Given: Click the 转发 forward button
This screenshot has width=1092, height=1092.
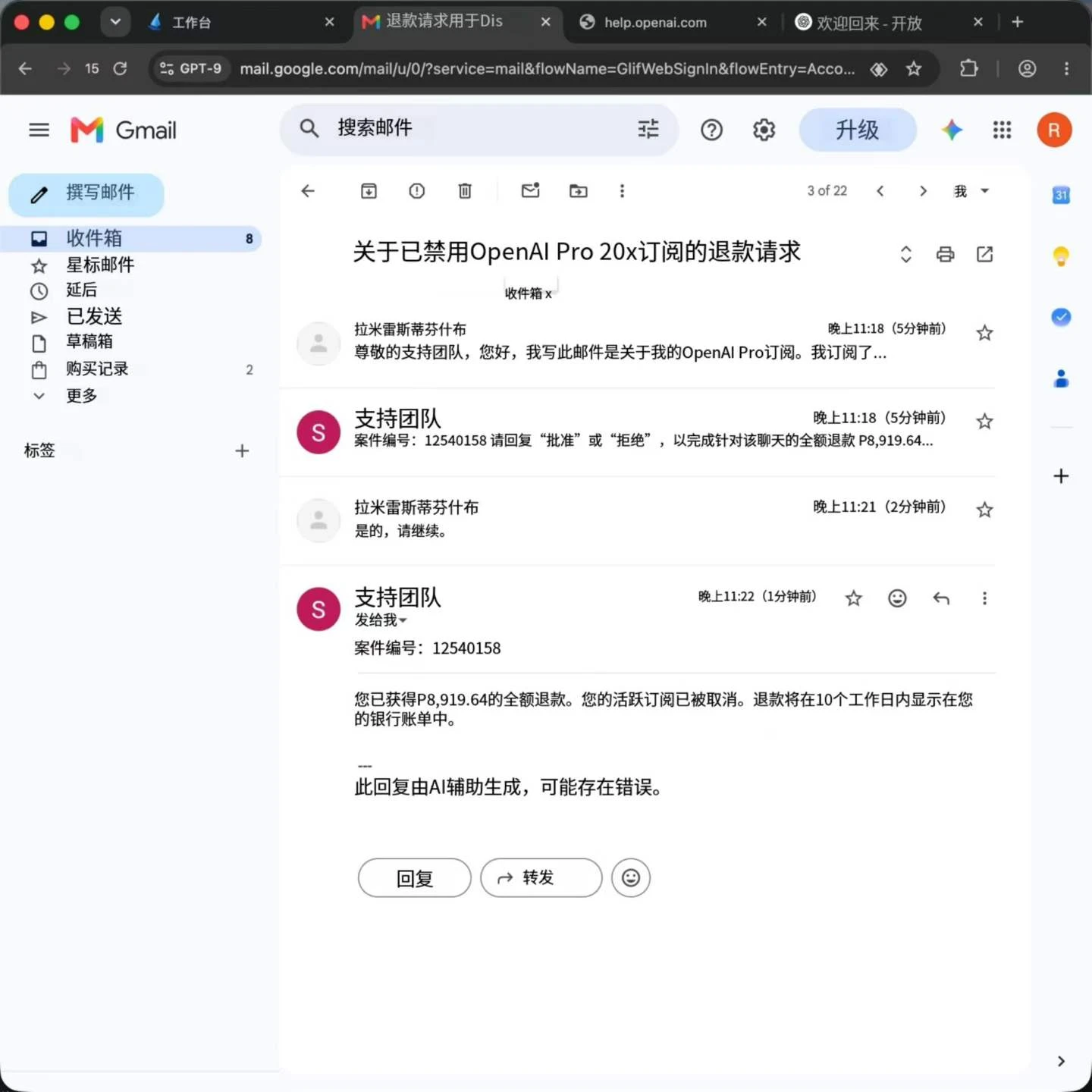Looking at the screenshot, I should pyautogui.click(x=541, y=878).
